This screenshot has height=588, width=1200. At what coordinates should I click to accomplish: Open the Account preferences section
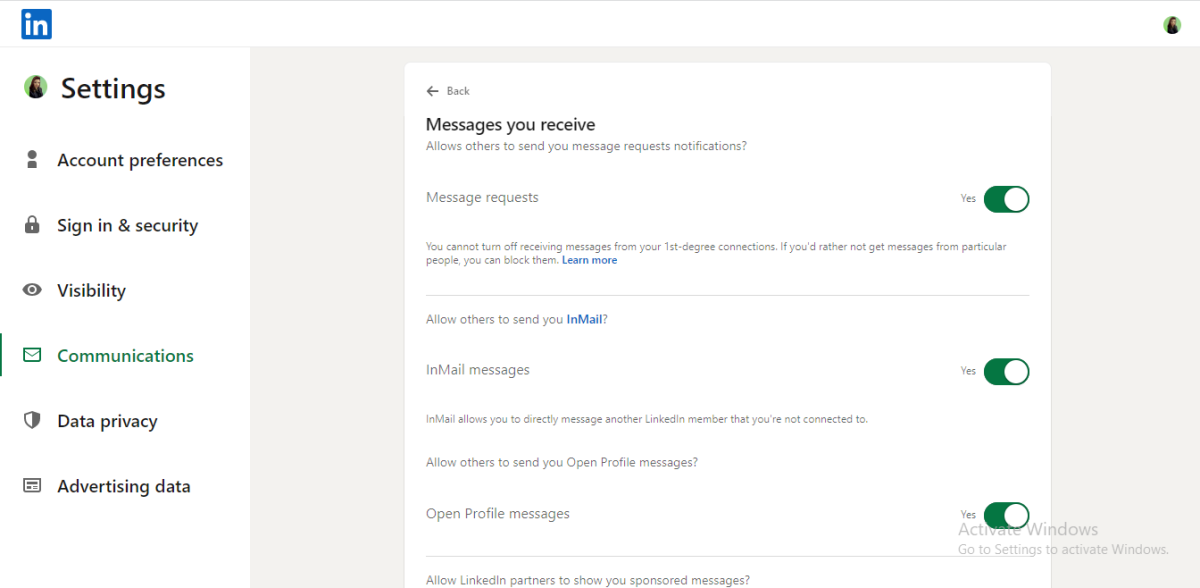point(140,160)
